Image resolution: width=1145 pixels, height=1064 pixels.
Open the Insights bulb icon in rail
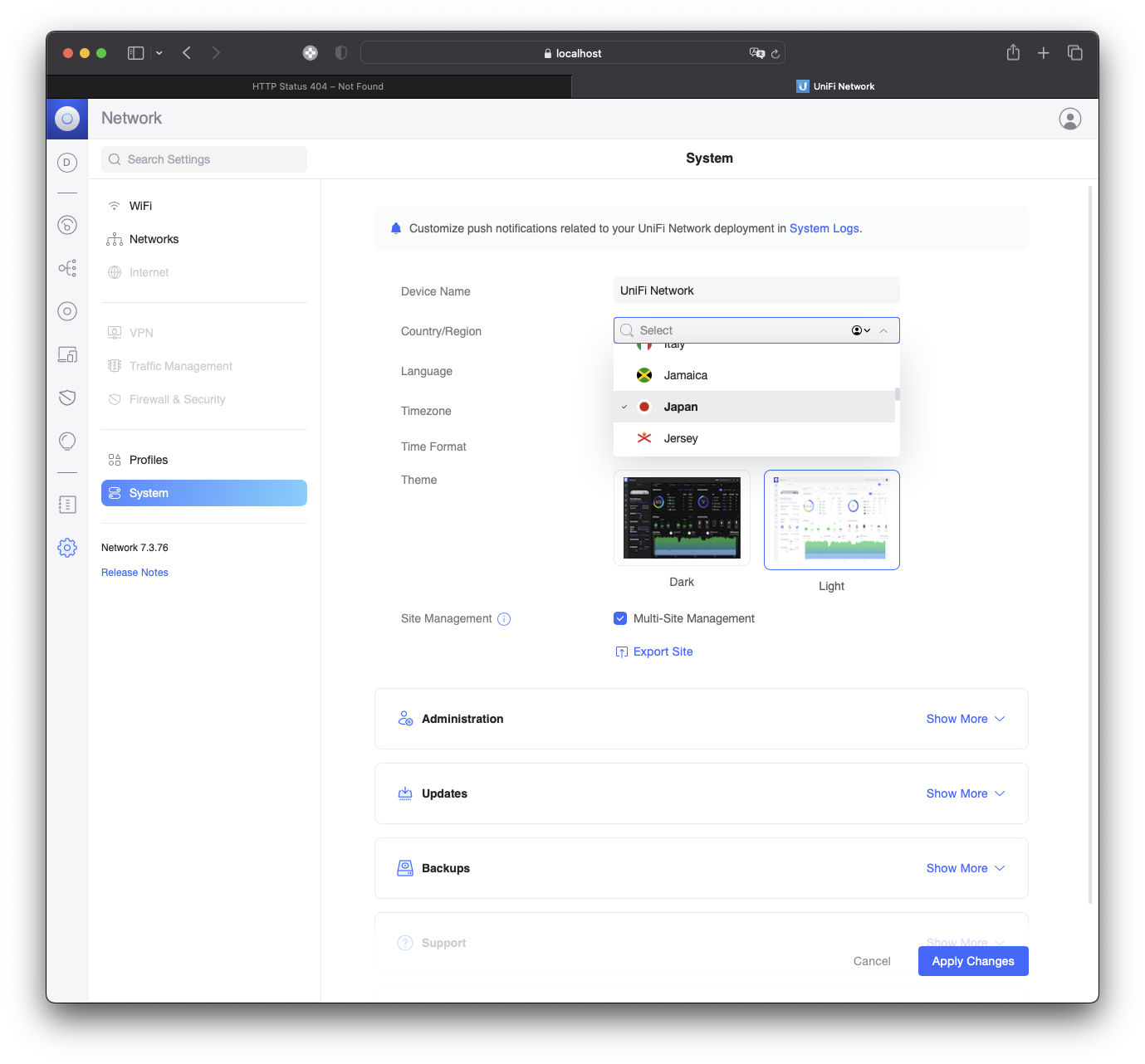pyautogui.click(x=67, y=441)
